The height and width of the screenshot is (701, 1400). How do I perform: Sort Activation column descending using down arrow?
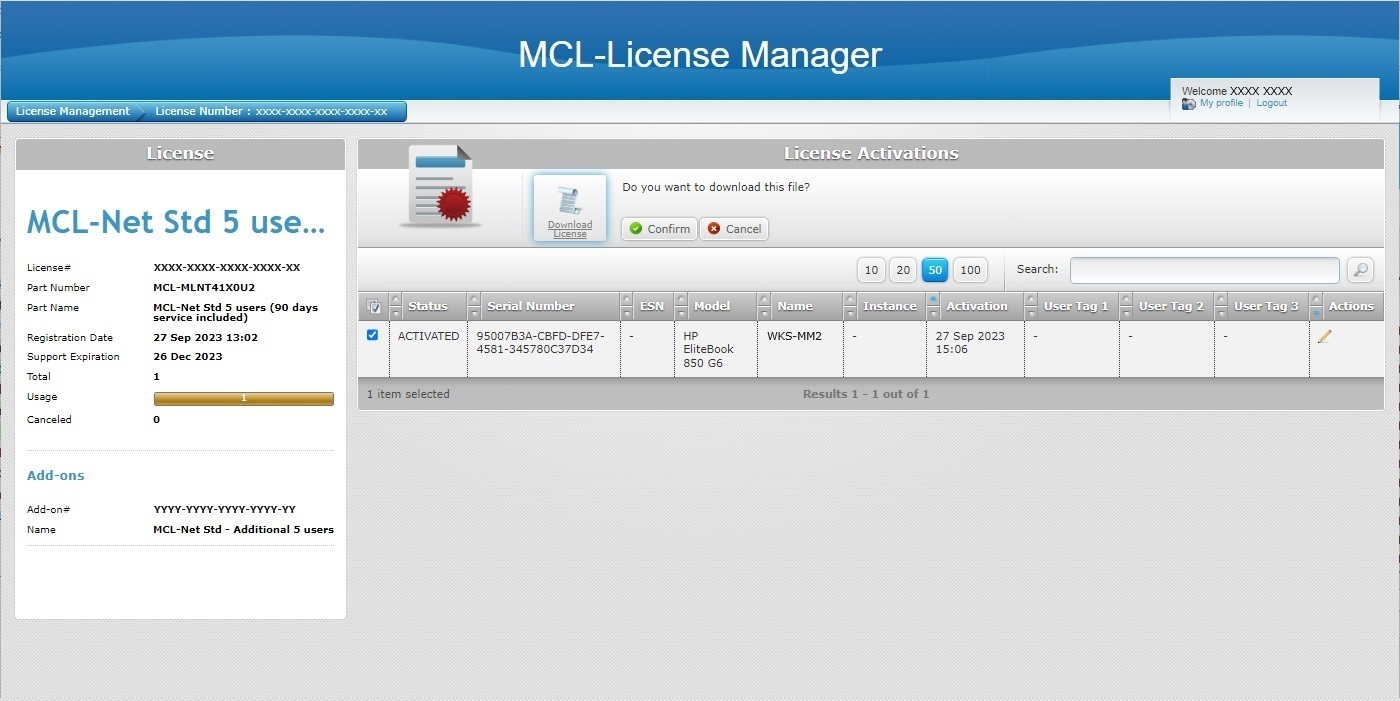(x=933, y=313)
